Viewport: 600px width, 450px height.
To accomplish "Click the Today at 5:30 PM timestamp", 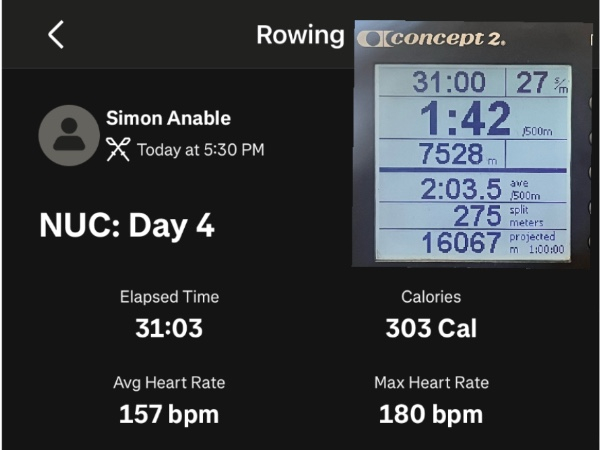I will point(200,151).
